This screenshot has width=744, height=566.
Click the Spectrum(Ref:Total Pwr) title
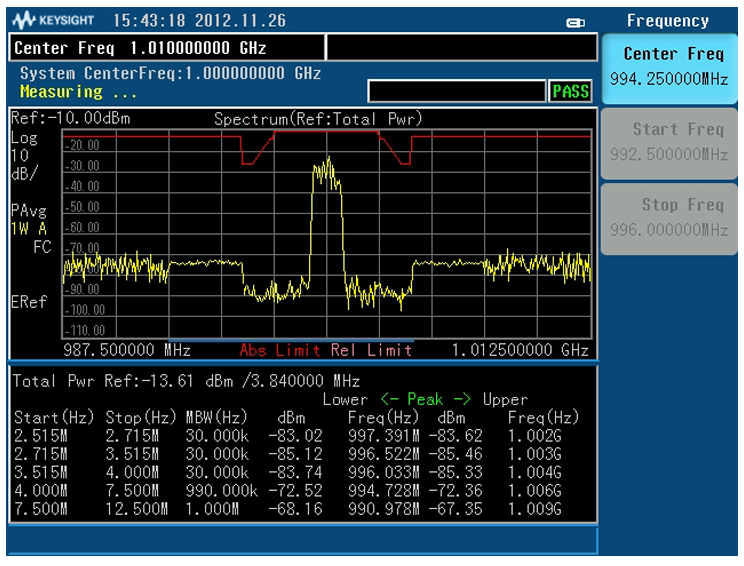(318, 119)
